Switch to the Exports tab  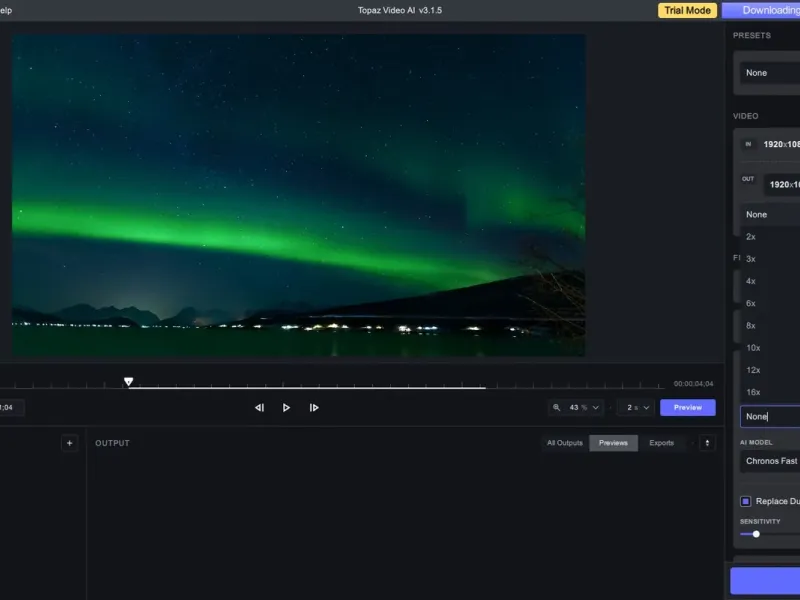661,443
